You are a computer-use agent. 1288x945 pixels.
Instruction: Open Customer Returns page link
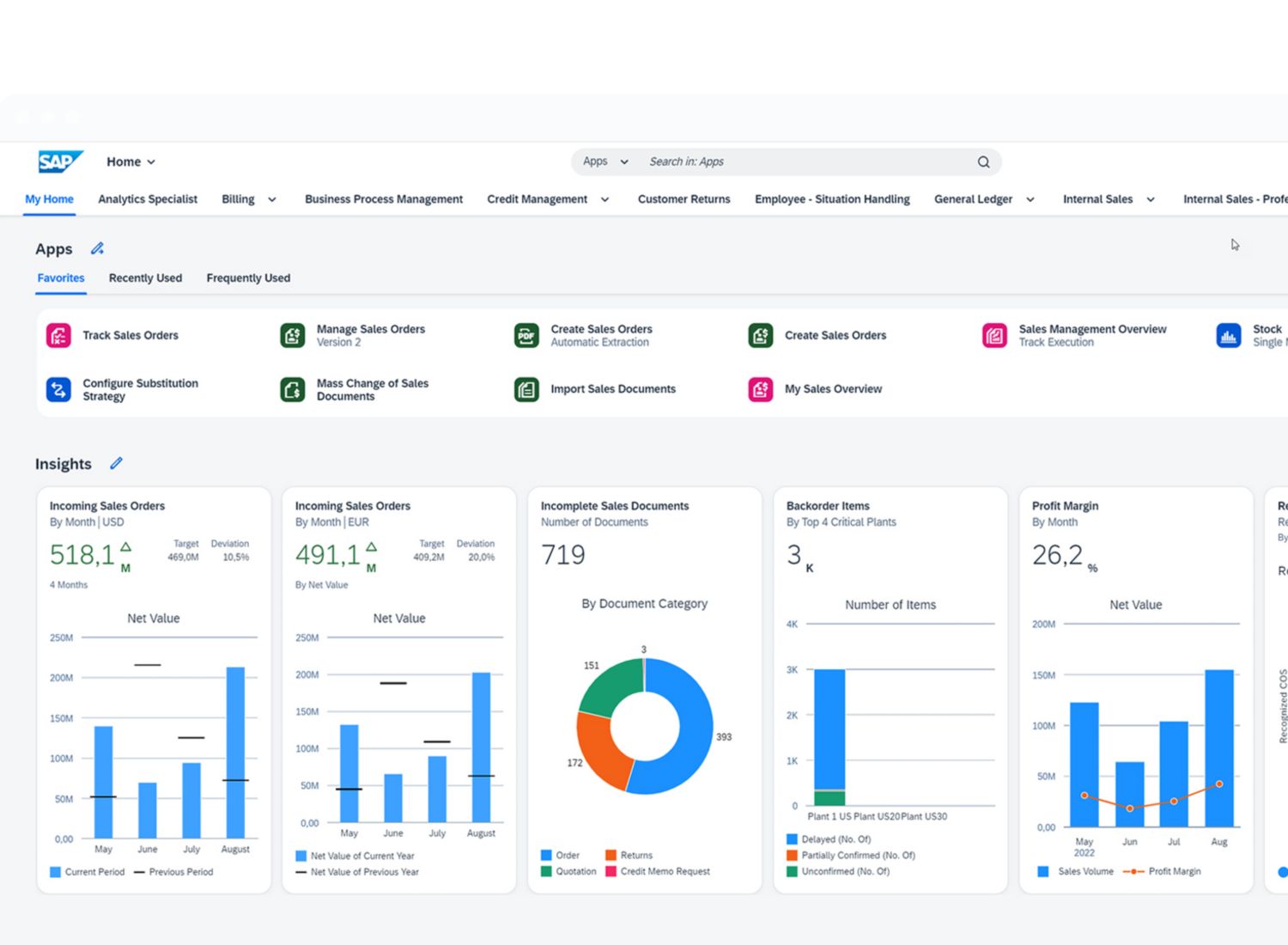pos(683,199)
